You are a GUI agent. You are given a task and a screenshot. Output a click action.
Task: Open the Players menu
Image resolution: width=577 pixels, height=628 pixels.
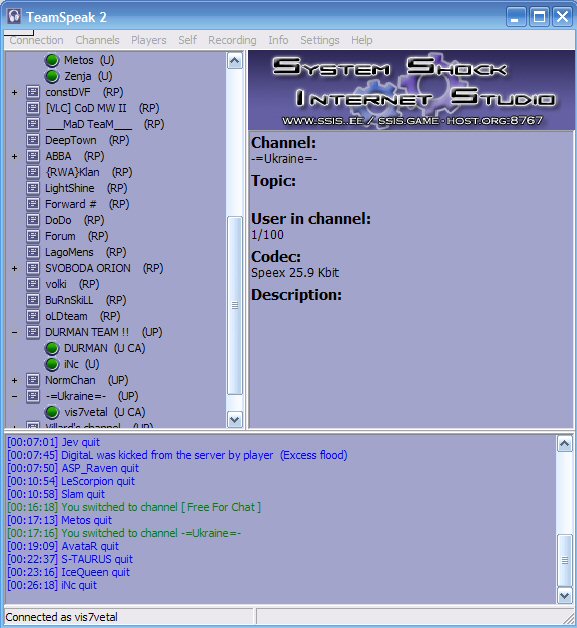click(149, 40)
